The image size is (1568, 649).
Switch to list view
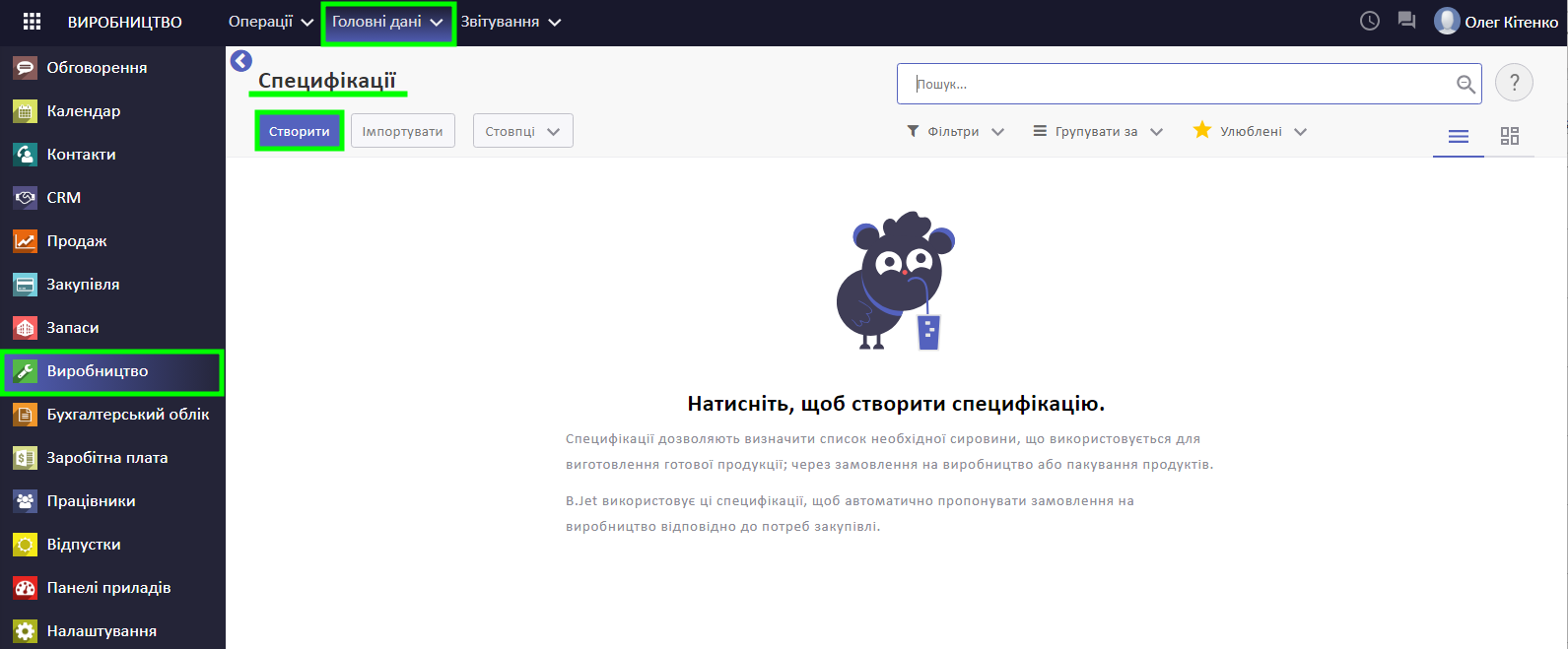(1458, 136)
